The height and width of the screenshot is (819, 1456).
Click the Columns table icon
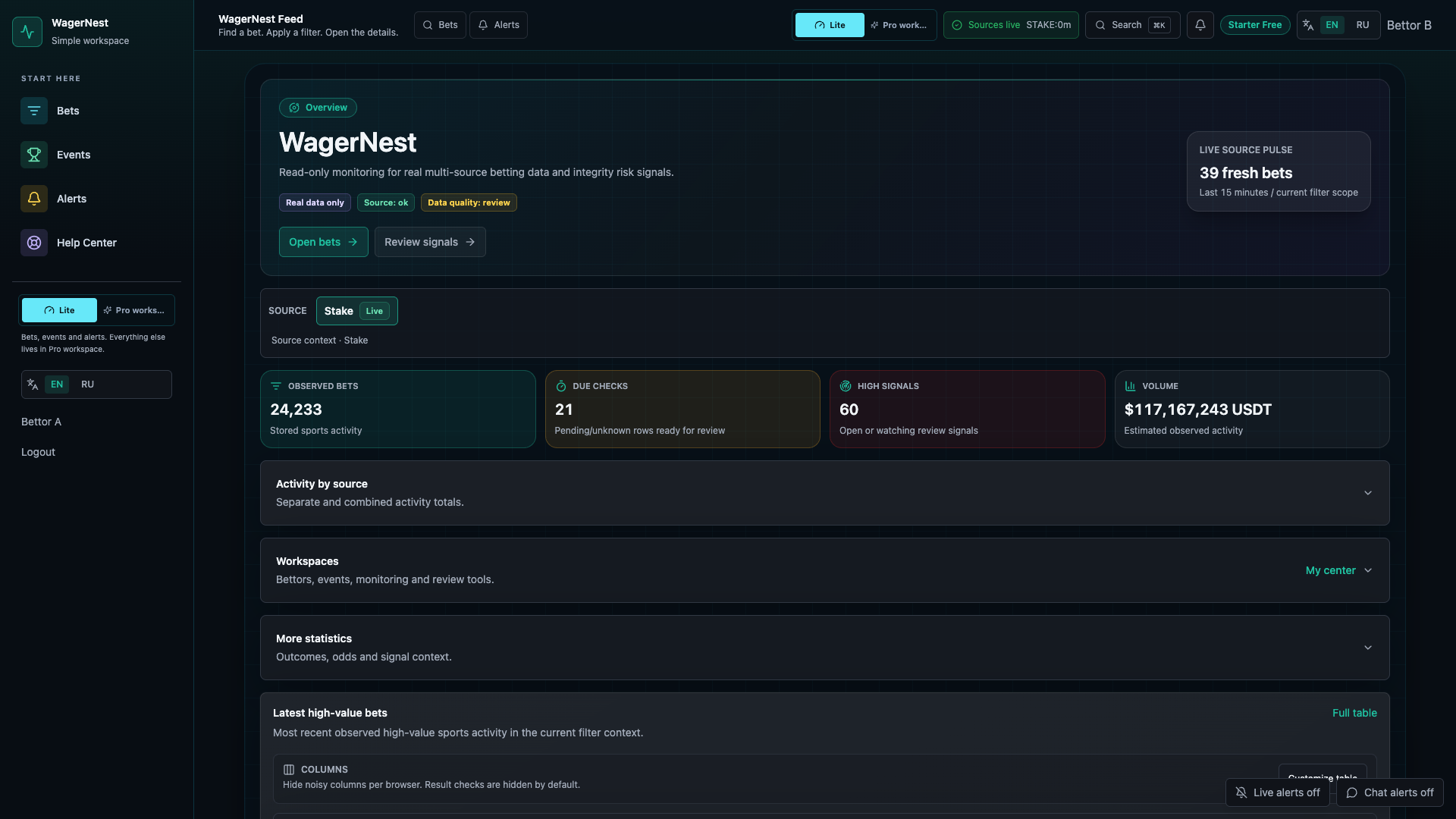(x=289, y=770)
